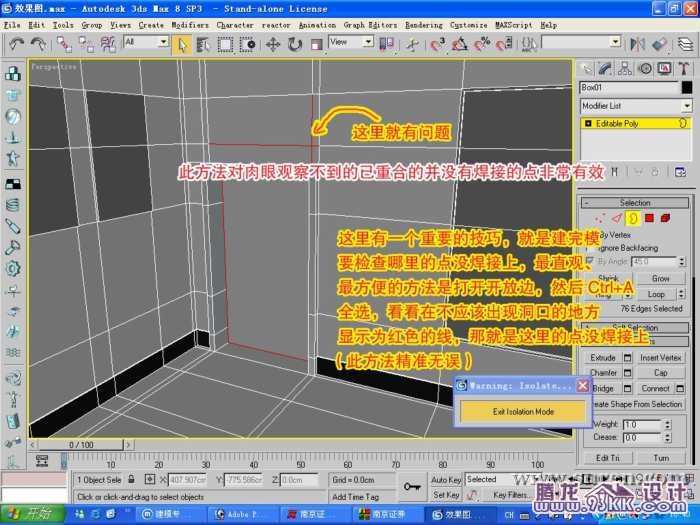Switch to the Utilities hammer tab

click(684, 69)
